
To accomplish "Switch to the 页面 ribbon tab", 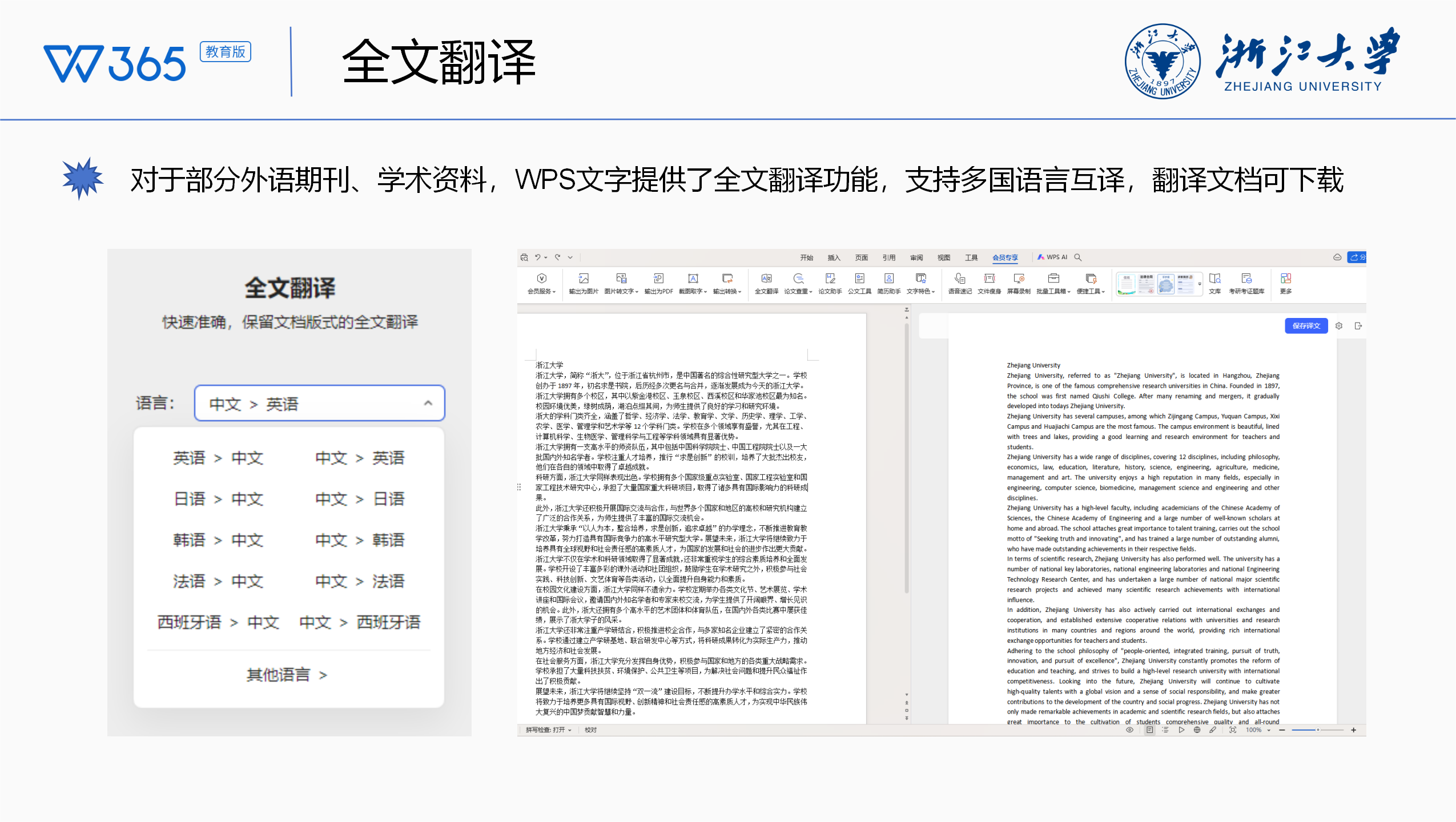I will coord(861,257).
